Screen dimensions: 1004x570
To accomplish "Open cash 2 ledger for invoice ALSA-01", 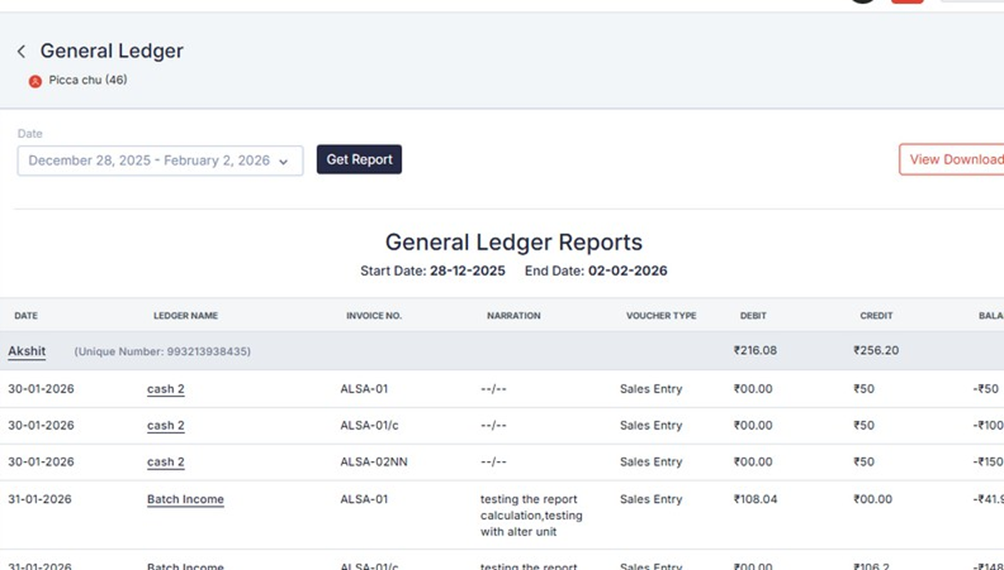I will pyautogui.click(x=166, y=389).
